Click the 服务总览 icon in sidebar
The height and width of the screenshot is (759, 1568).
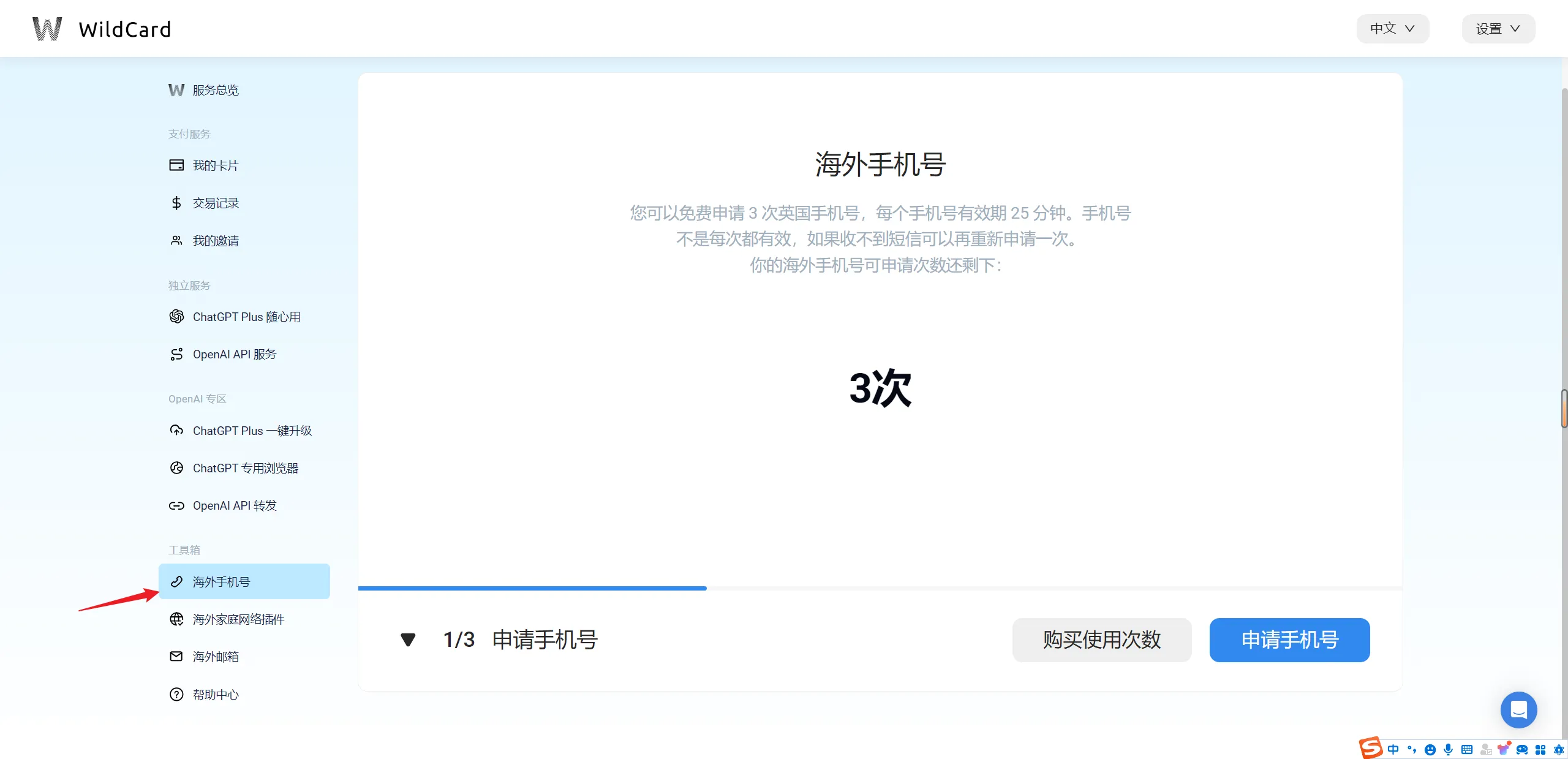(x=176, y=90)
